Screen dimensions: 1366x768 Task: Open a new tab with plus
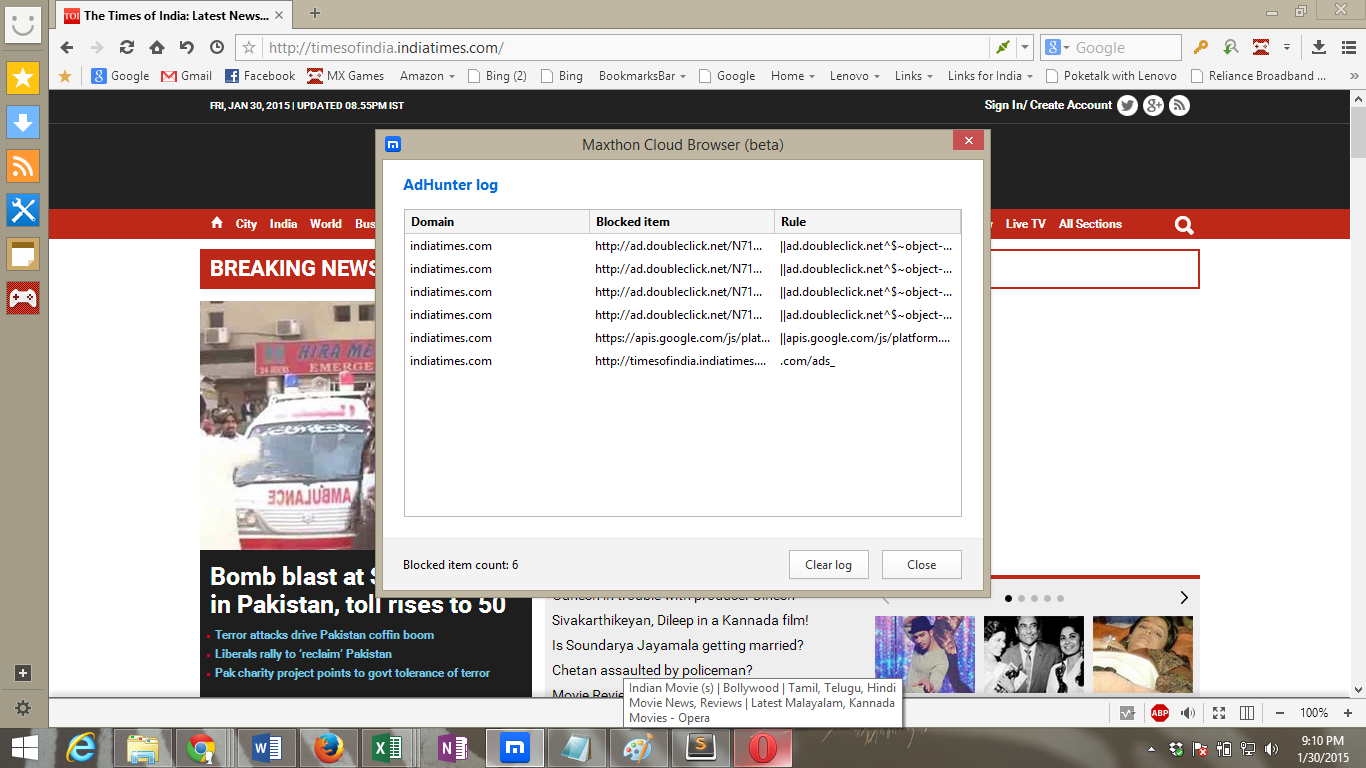[315, 13]
